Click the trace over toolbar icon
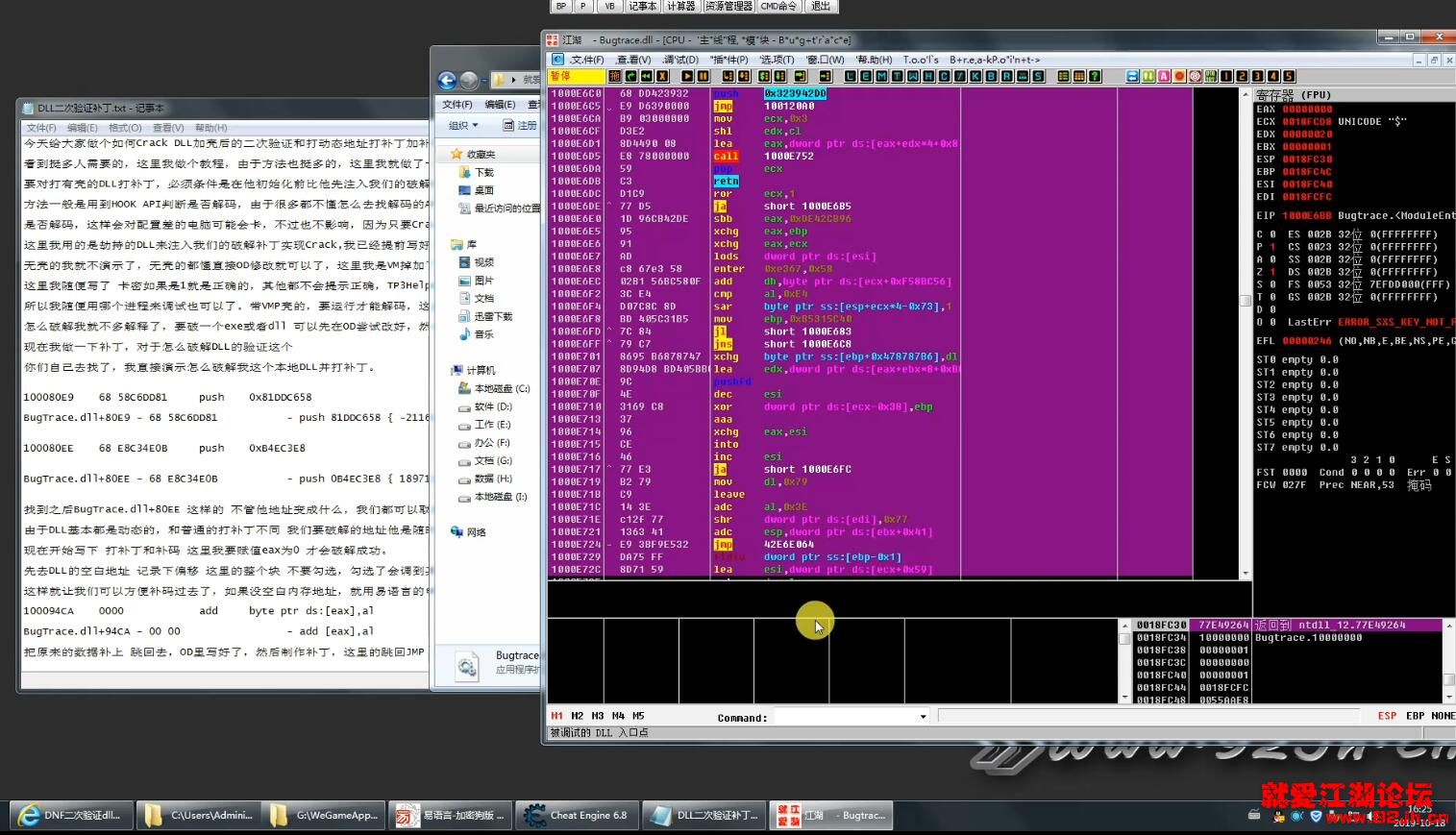1456x835 pixels. pyautogui.click(x=779, y=76)
